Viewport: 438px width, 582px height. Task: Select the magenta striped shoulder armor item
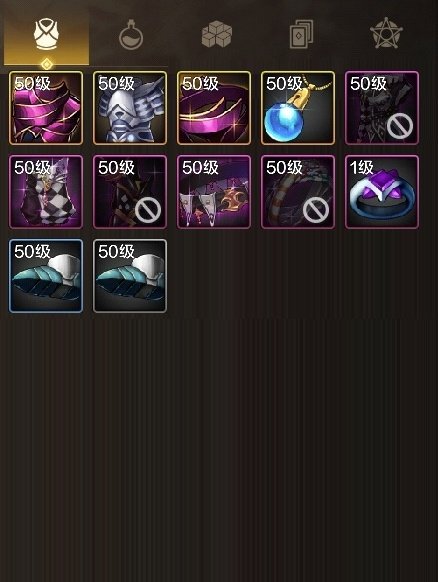click(x=46, y=108)
